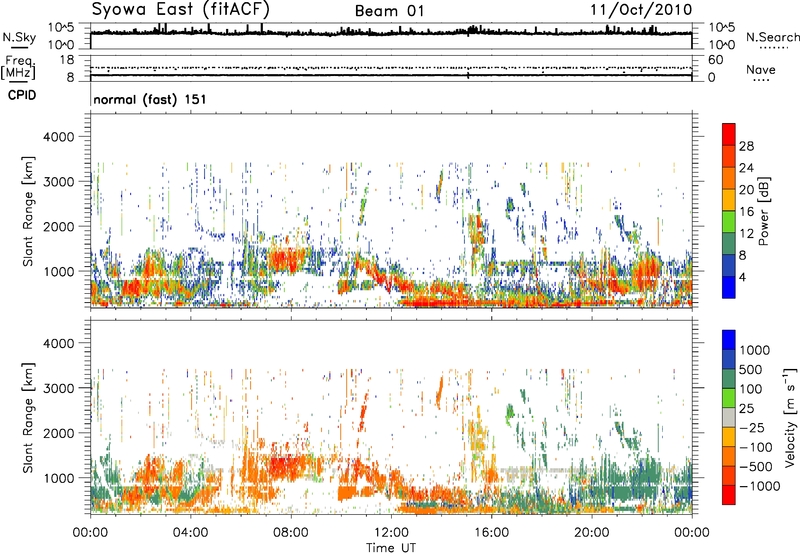
Task: Click the "16" power color bar value
Action: click(x=746, y=212)
